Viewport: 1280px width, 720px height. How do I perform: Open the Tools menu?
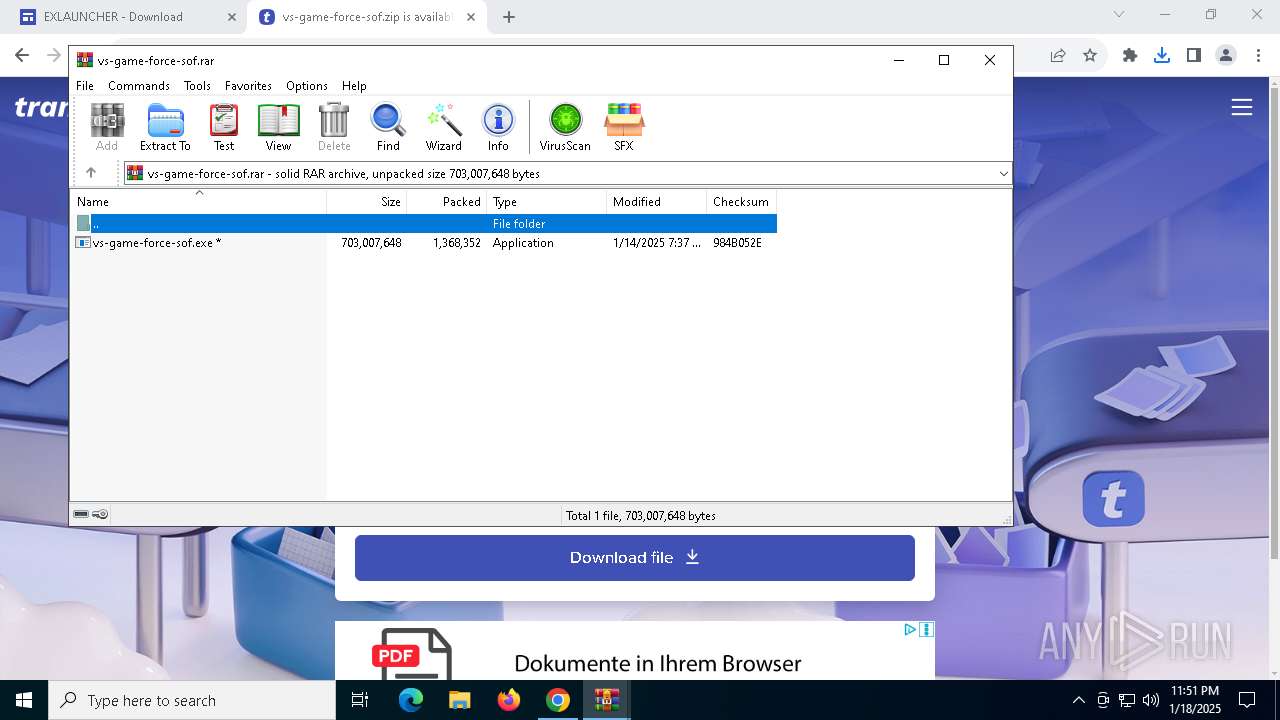click(197, 86)
